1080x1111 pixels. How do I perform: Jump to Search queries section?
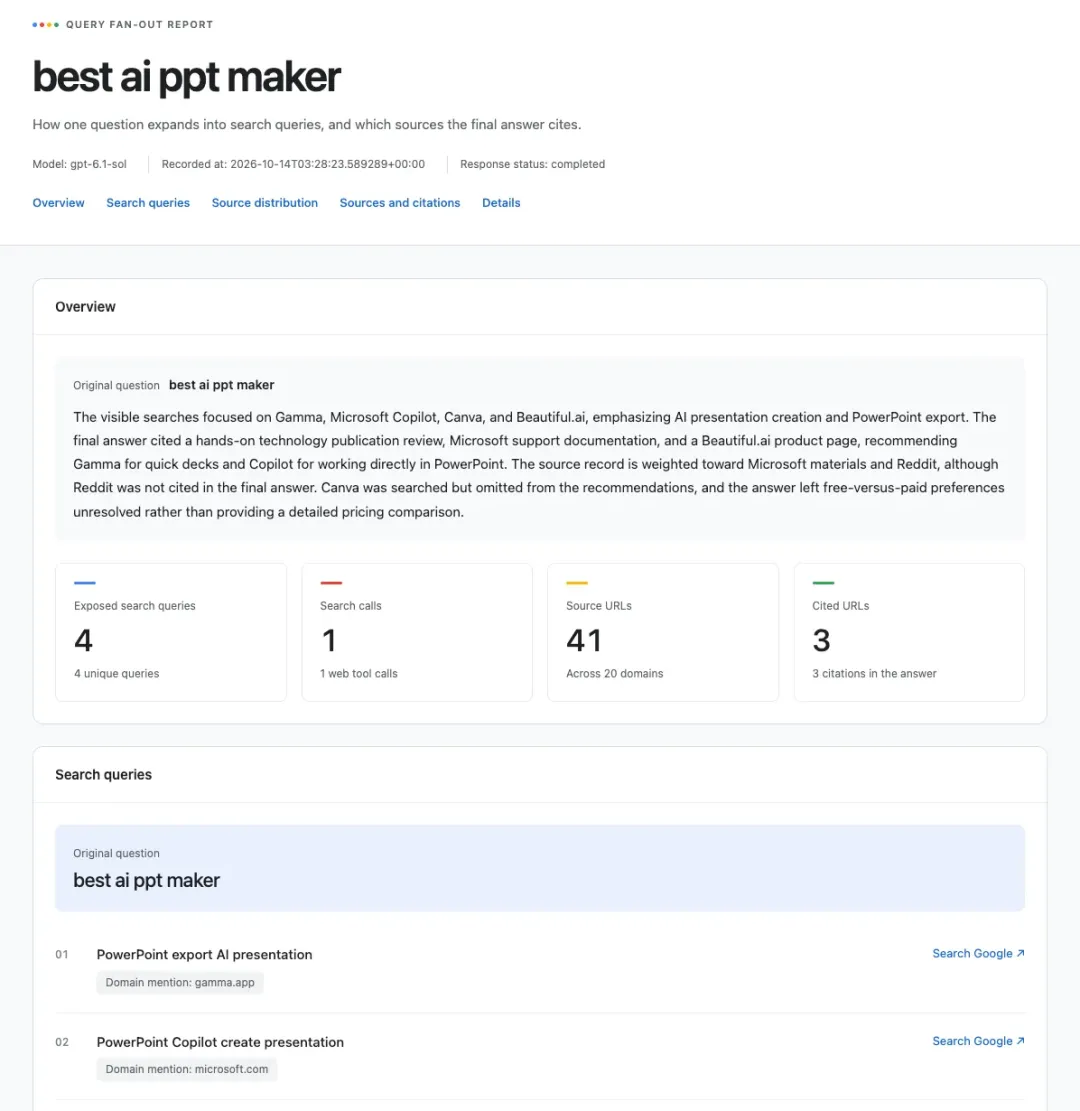[x=148, y=203]
